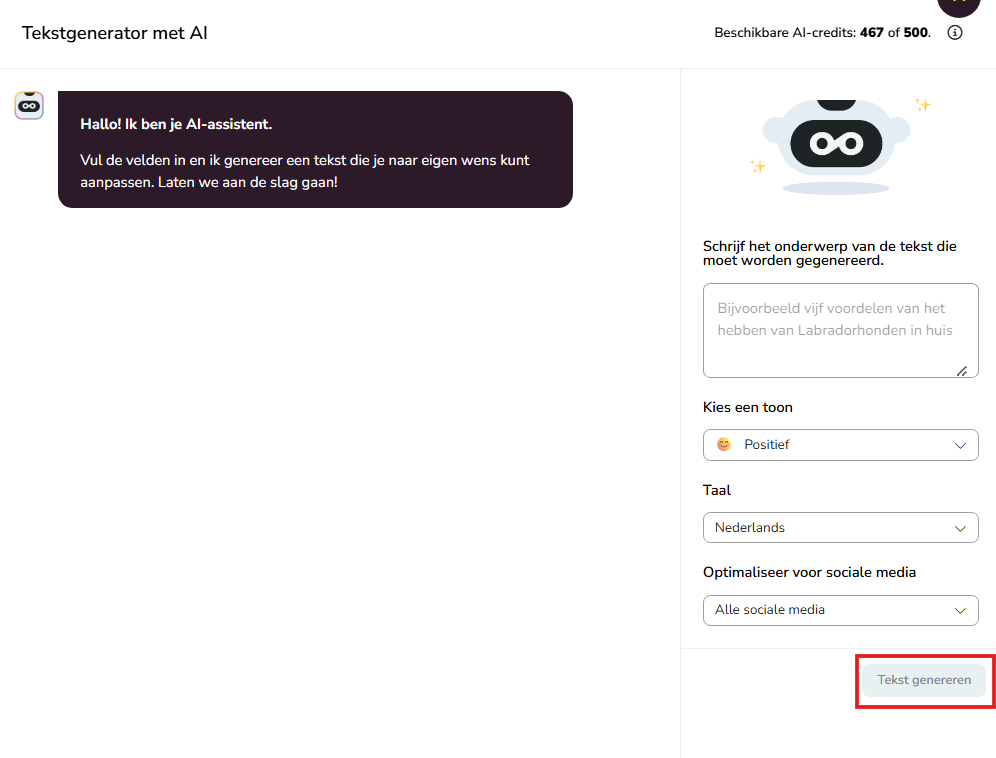Click the small AI assistant avatar by the chat bubble
This screenshot has width=996, height=758.
pyautogui.click(x=29, y=105)
